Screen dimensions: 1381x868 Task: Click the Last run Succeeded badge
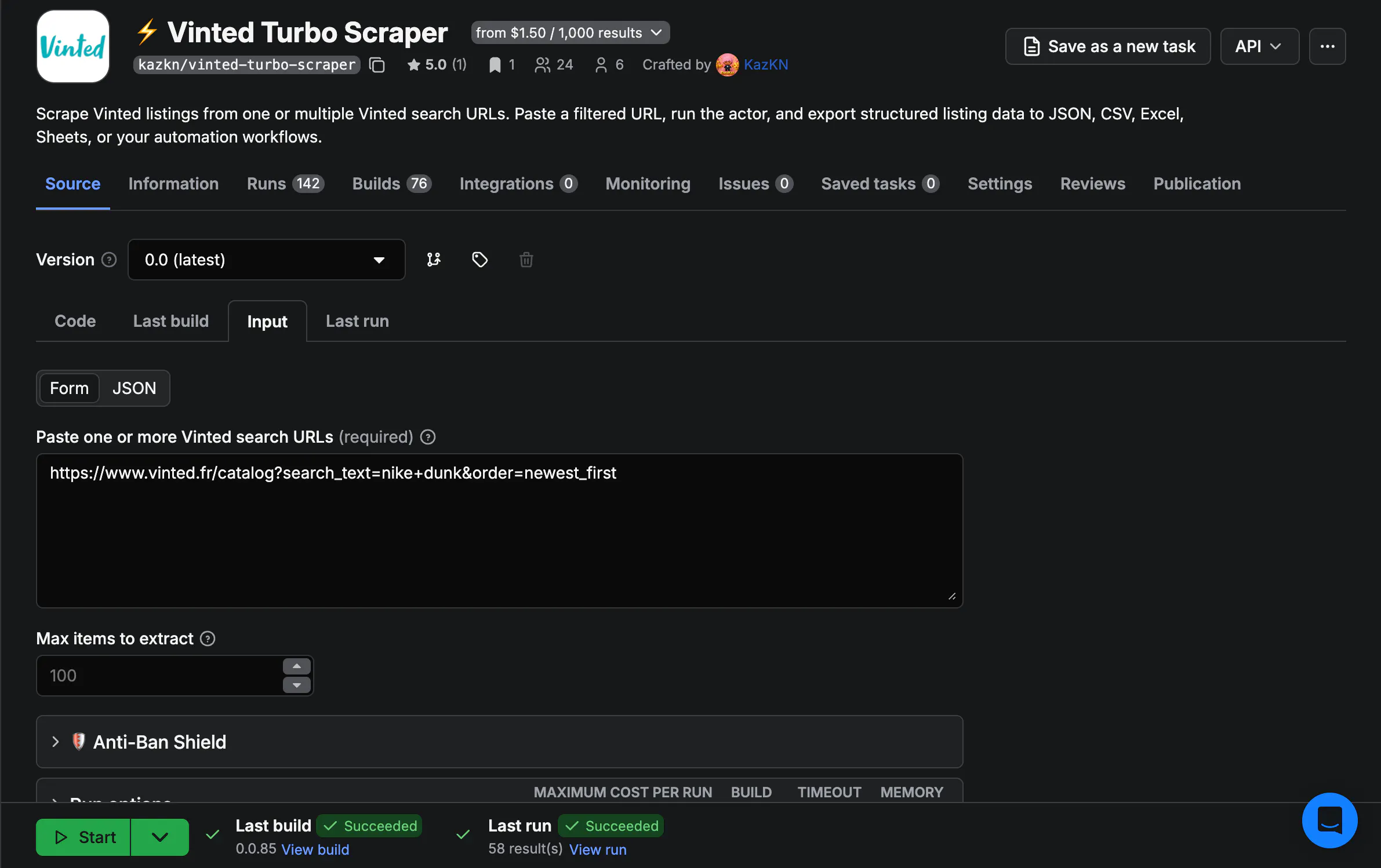(x=611, y=826)
